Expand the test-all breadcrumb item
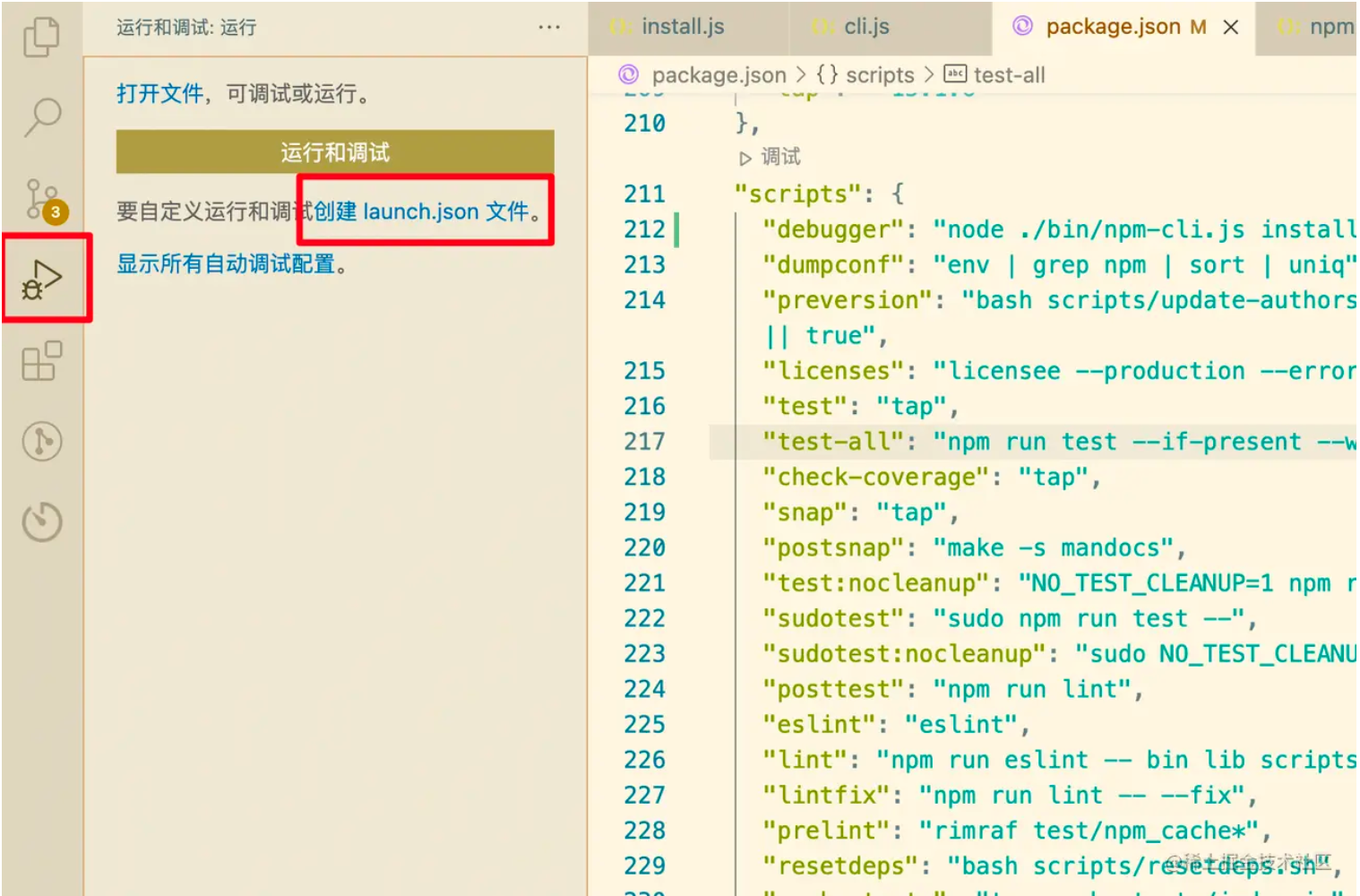 1009,75
